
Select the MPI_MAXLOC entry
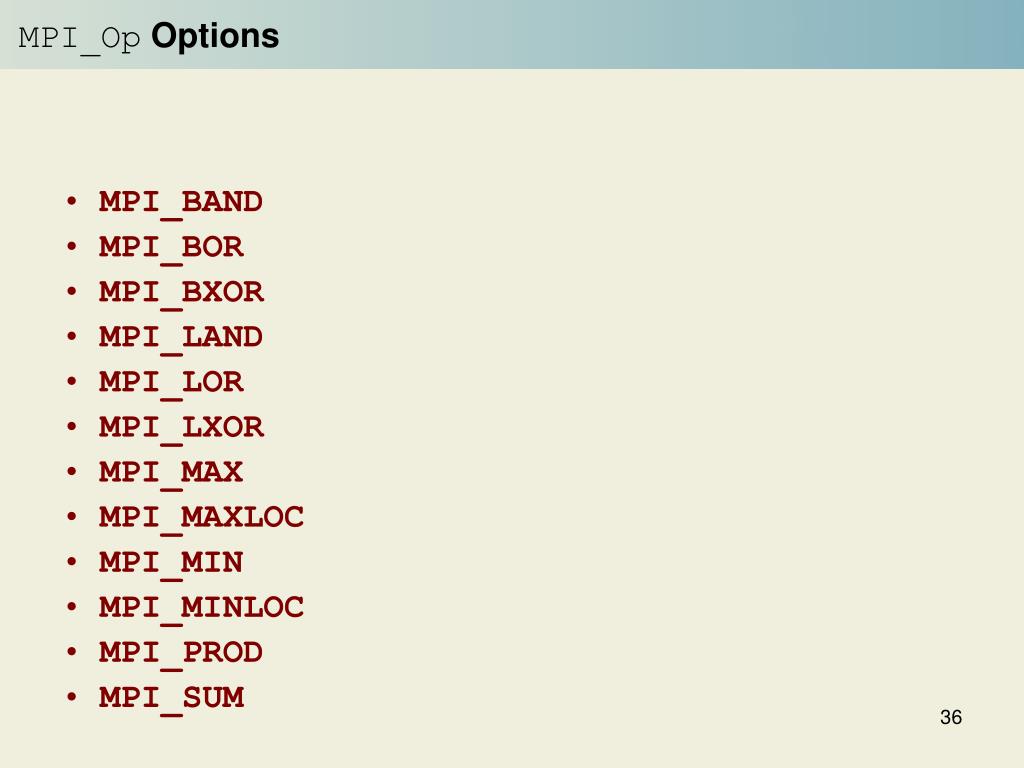202,519
